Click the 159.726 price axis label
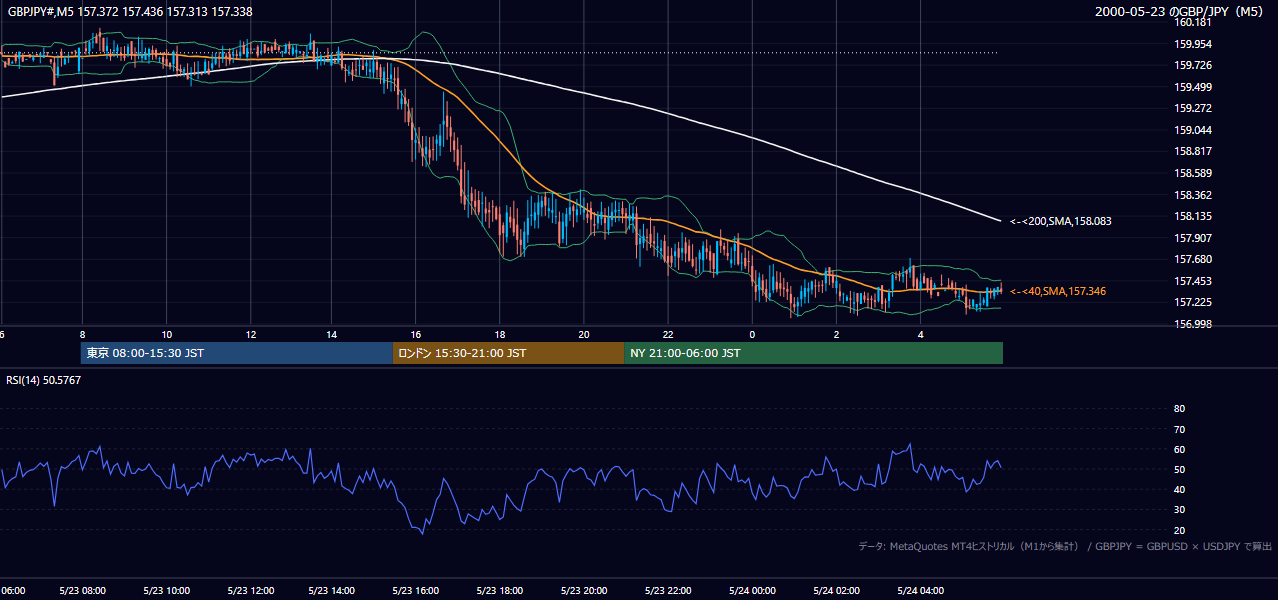The image size is (1278, 600). [1193, 65]
